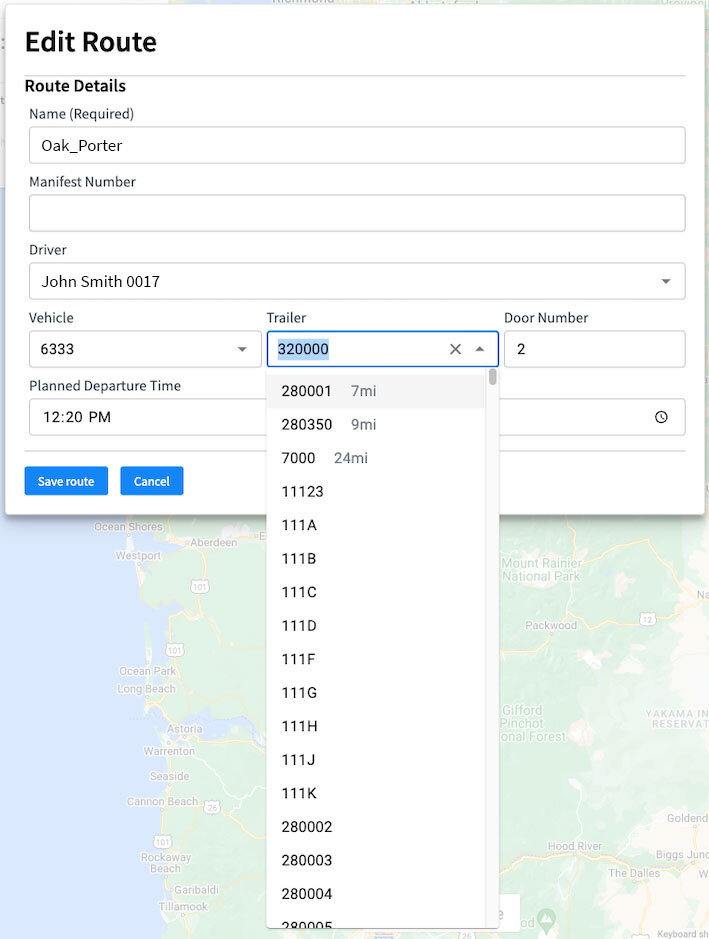Click the trailer list scrollbar thumb
The height and width of the screenshot is (939, 709).
(492, 377)
